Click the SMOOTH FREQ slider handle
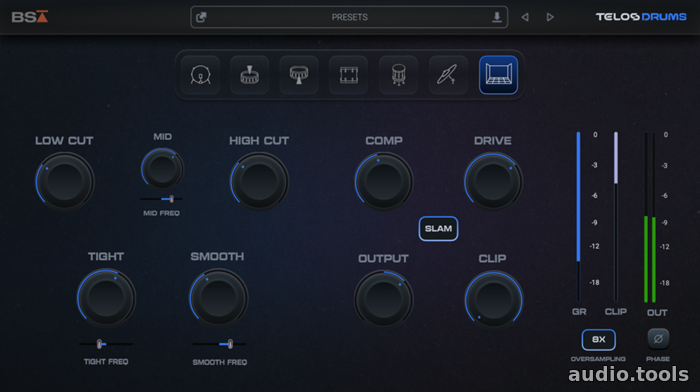The height and width of the screenshot is (392, 700). click(x=230, y=344)
